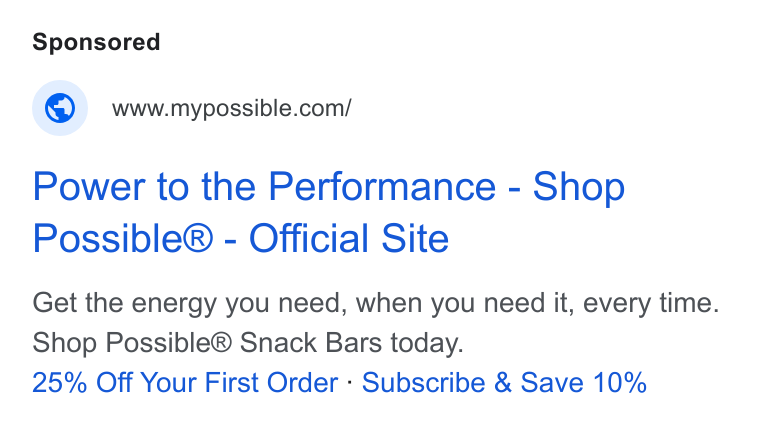This screenshot has width=760, height=426.
Task: Click the 25% text in the first sitelink
Action: click(x=60, y=382)
